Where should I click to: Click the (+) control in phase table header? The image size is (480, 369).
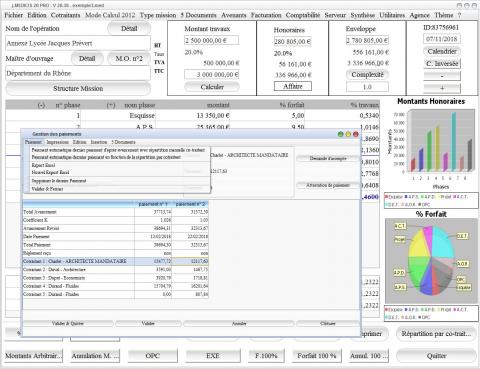(111, 105)
